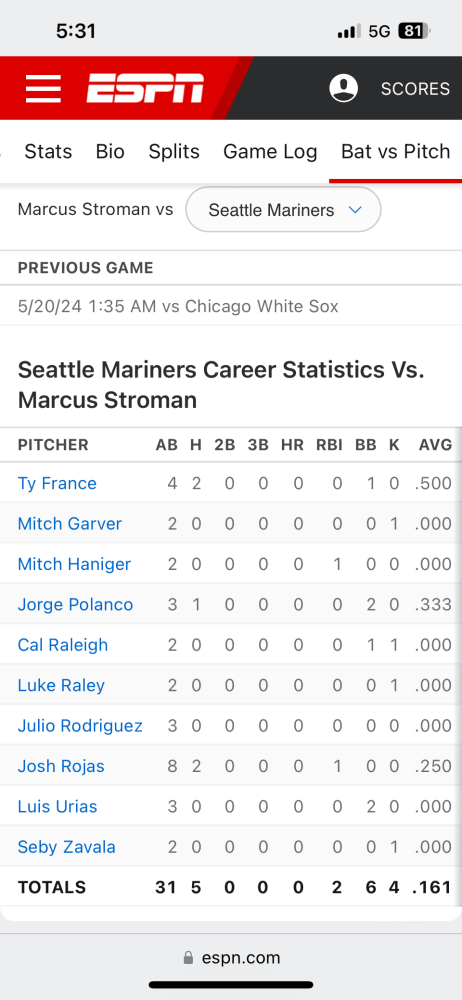
Task: Select the Bat vs Pitch tab
Action: [x=396, y=152]
